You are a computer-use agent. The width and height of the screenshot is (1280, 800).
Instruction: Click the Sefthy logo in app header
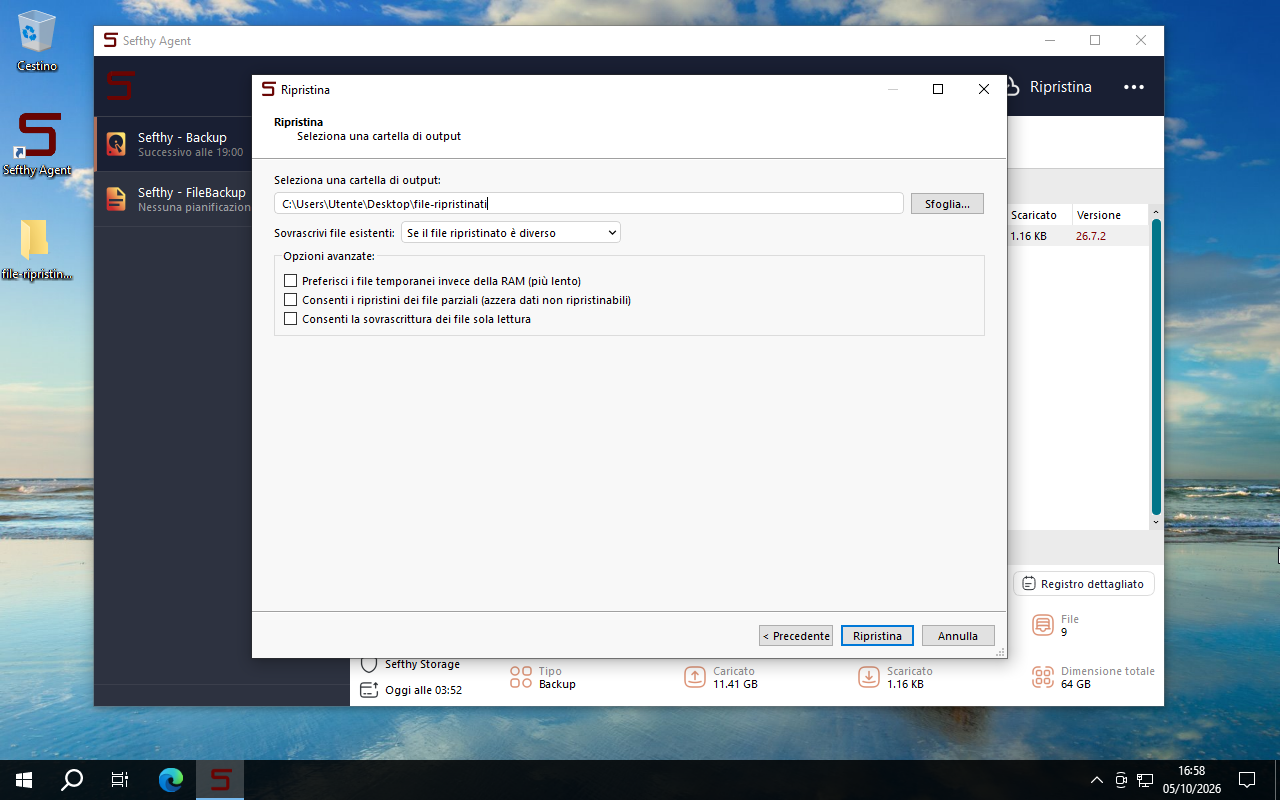point(121,86)
